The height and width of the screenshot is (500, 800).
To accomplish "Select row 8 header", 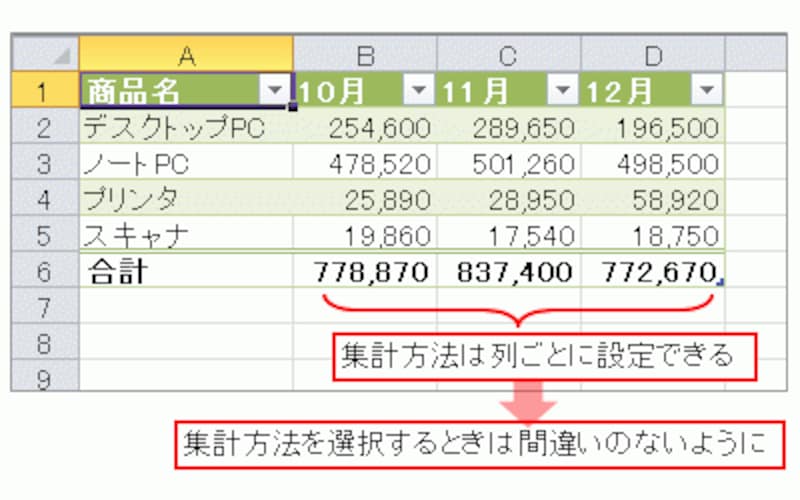I will coord(45,341).
